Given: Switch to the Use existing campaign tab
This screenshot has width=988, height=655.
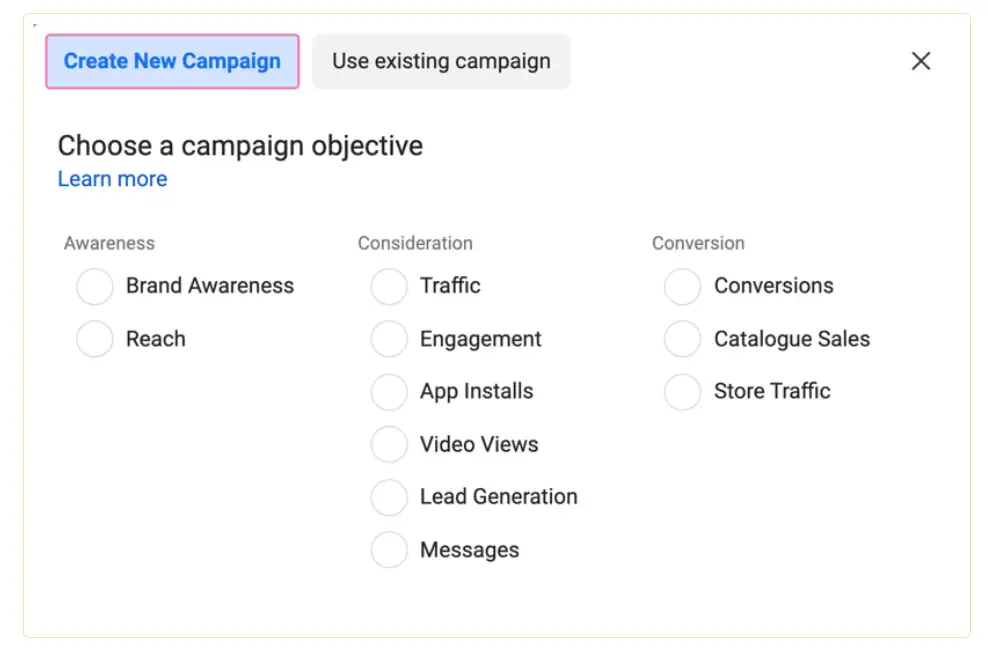Looking at the screenshot, I should pyautogui.click(x=441, y=61).
